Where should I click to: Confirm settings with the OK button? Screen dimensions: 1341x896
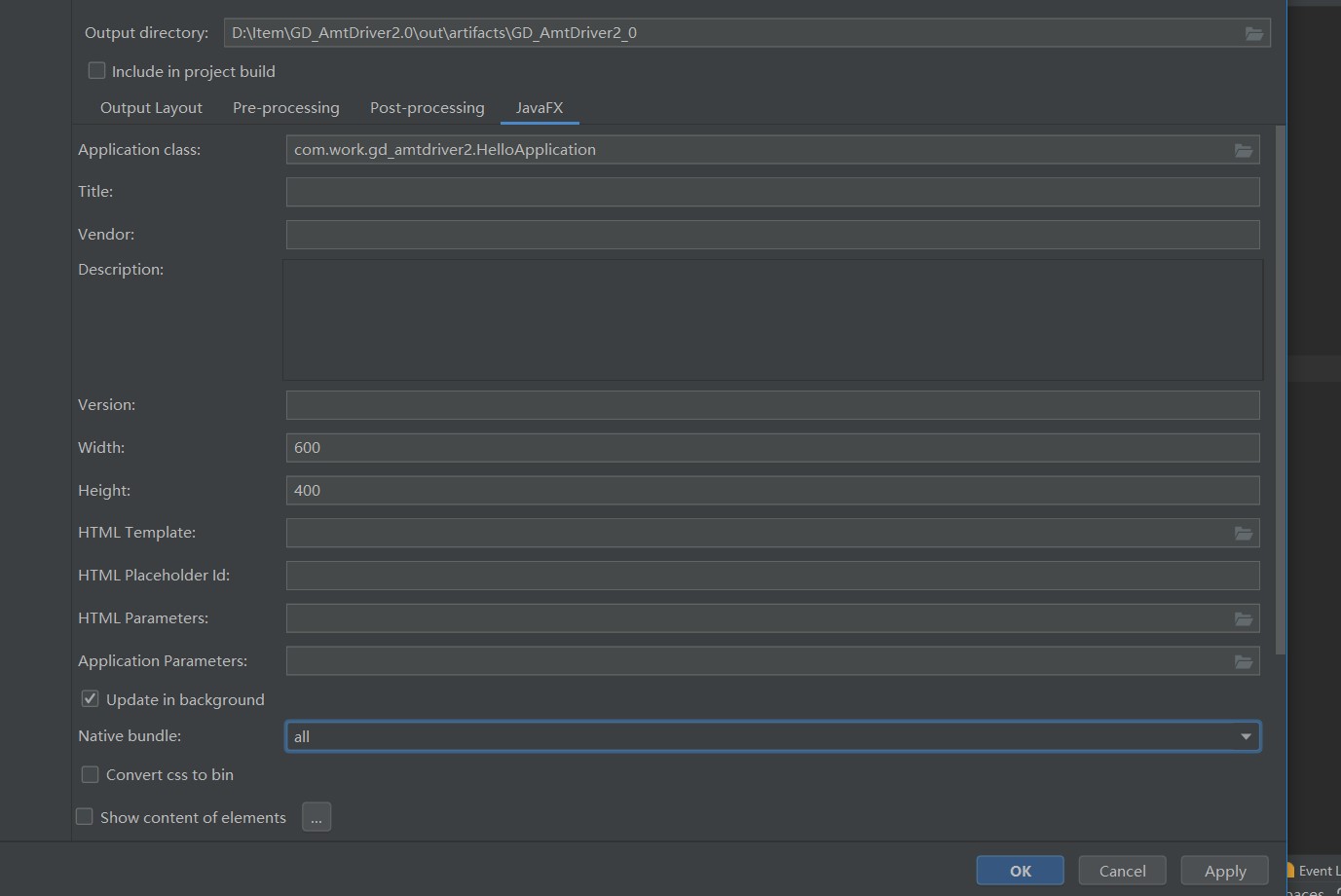click(1020, 870)
